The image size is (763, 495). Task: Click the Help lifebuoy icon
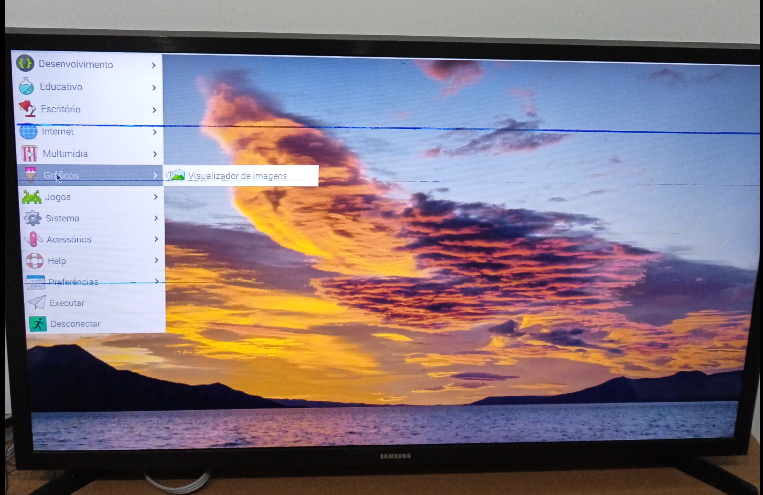point(35,261)
